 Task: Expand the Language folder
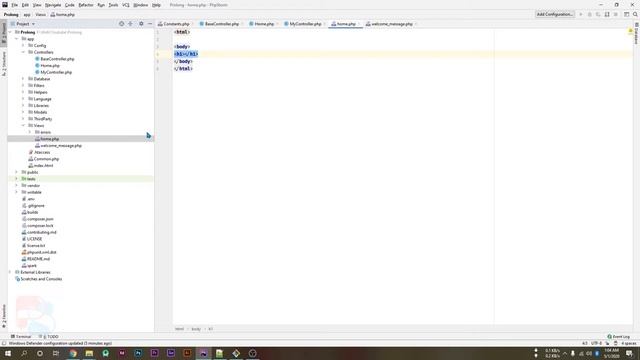coord(23,99)
